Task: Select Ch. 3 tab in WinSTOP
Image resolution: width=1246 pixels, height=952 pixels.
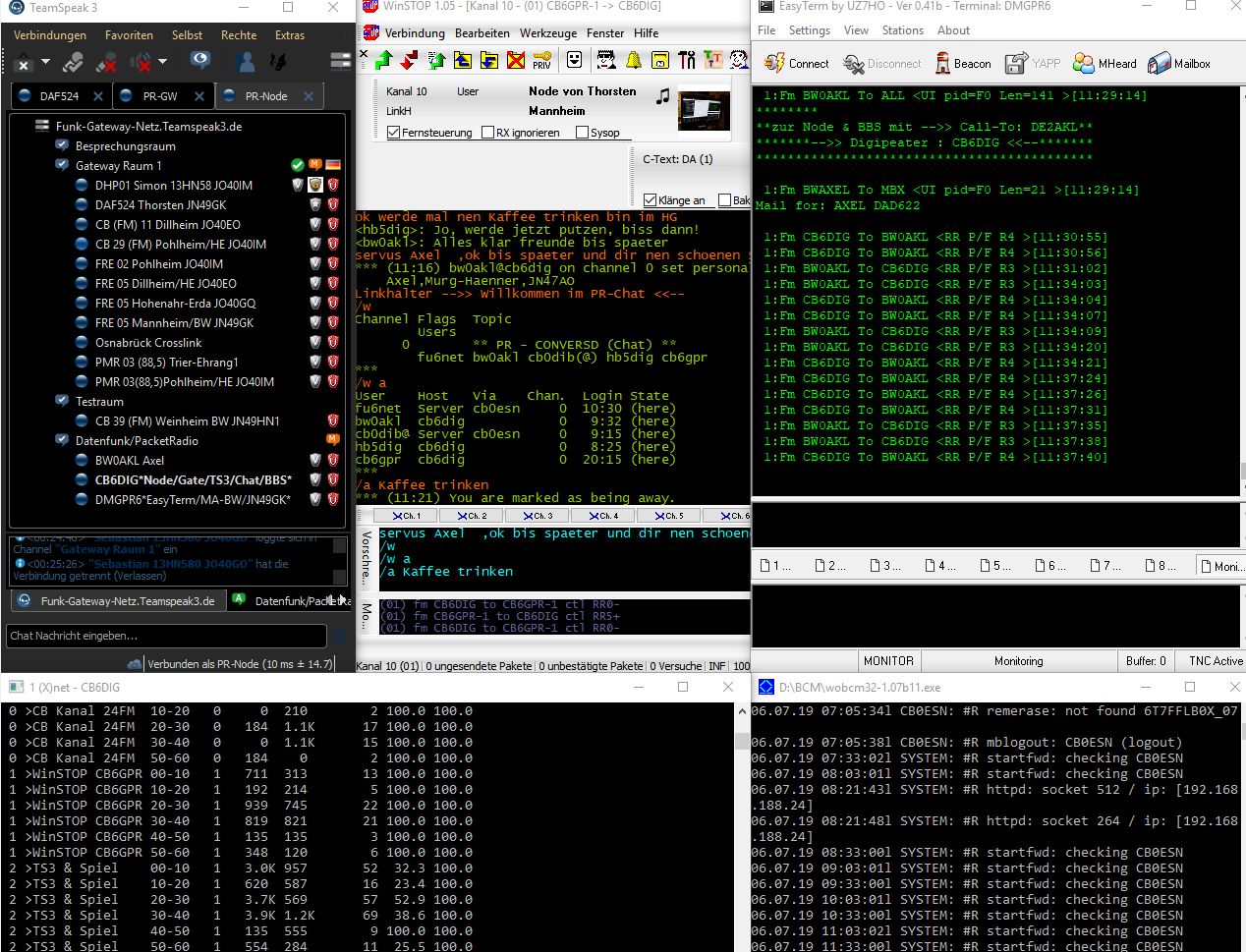Action: coord(538,515)
